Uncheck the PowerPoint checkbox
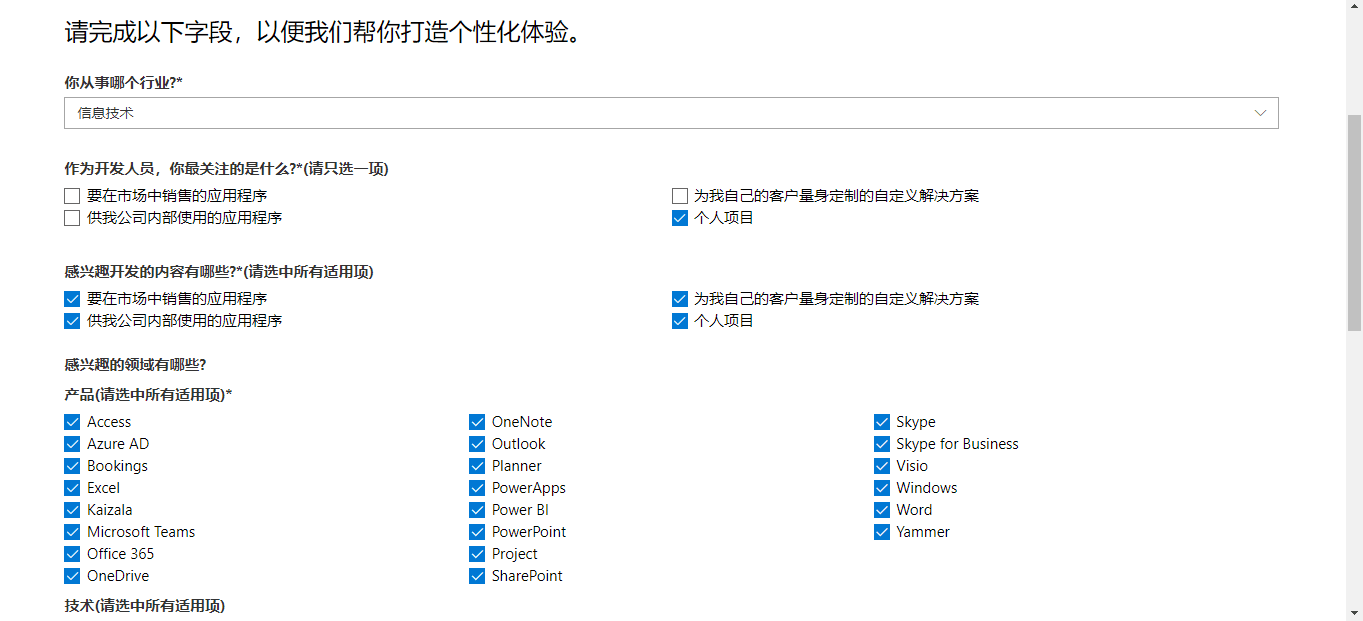The width and height of the screenshot is (1363, 621). tap(477, 532)
